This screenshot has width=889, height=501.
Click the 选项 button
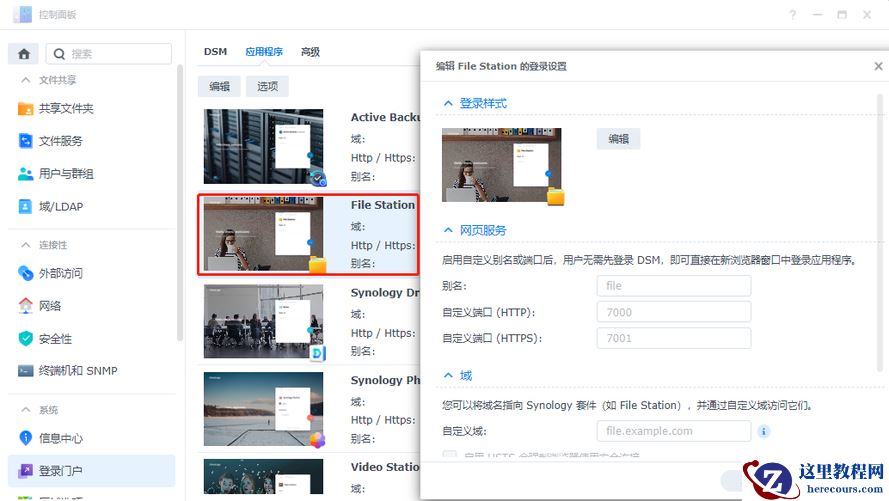[268, 86]
